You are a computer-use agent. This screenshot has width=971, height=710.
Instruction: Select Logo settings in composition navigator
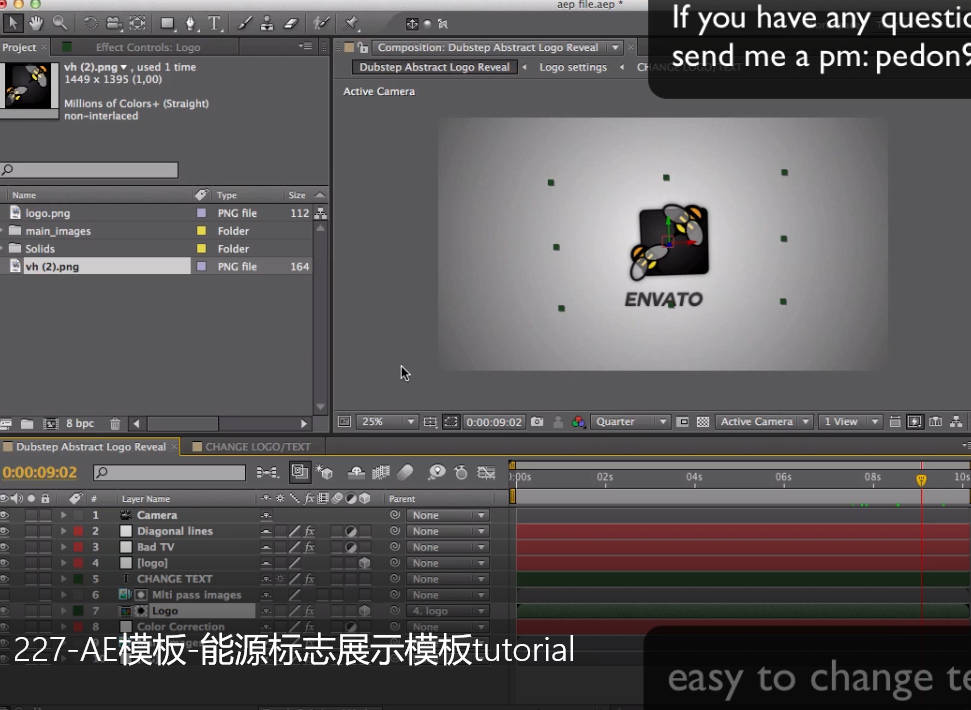(x=573, y=67)
